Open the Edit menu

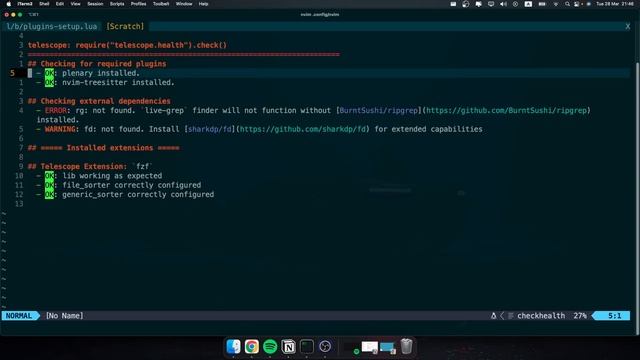tap(60, 4)
